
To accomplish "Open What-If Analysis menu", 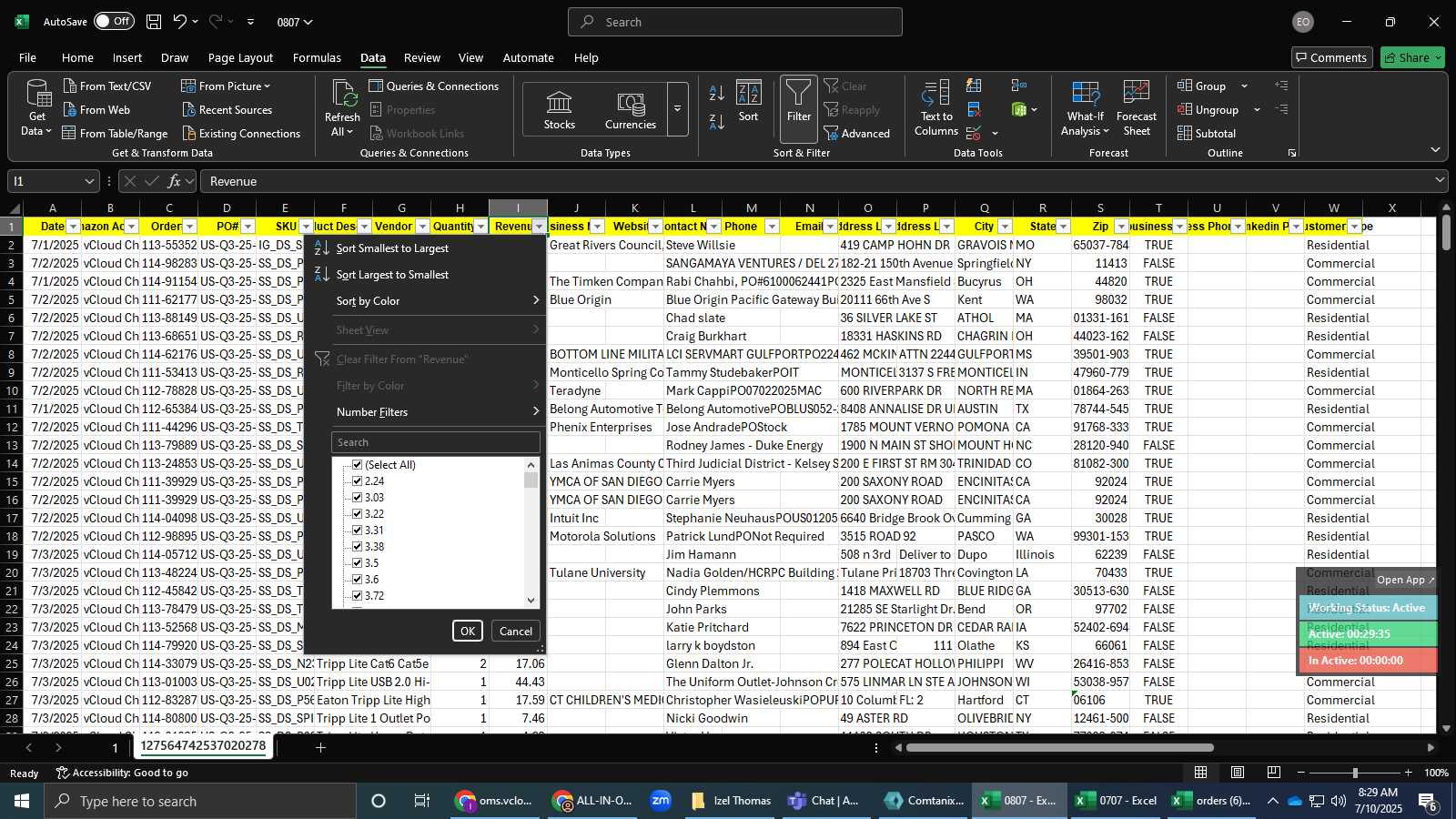I will tap(1086, 108).
